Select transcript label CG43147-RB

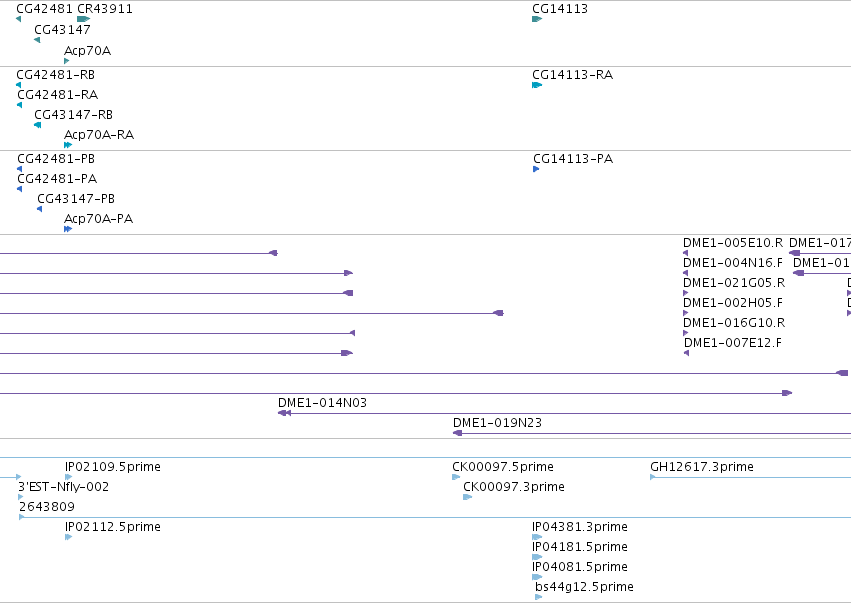(73, 115)
